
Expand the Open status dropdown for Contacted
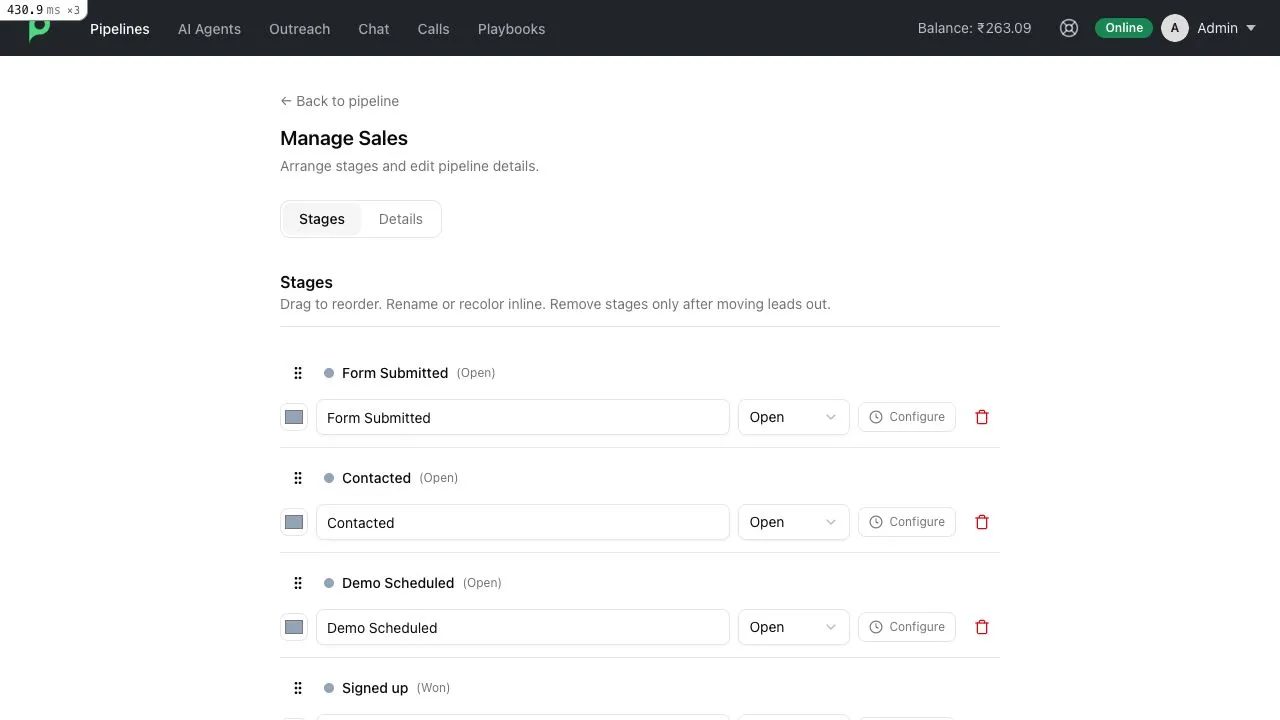click(794, 522)
